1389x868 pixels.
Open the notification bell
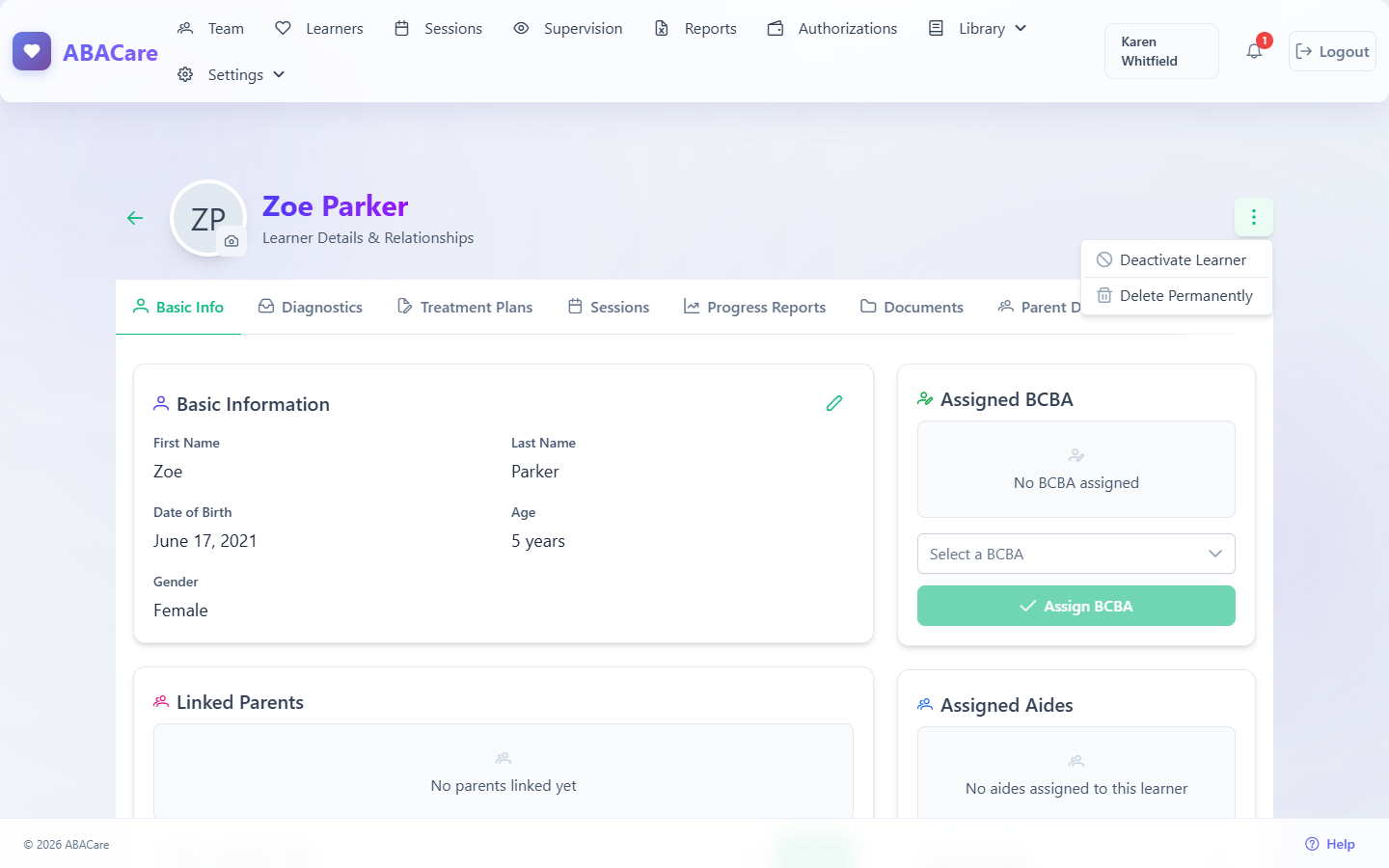1254,51
